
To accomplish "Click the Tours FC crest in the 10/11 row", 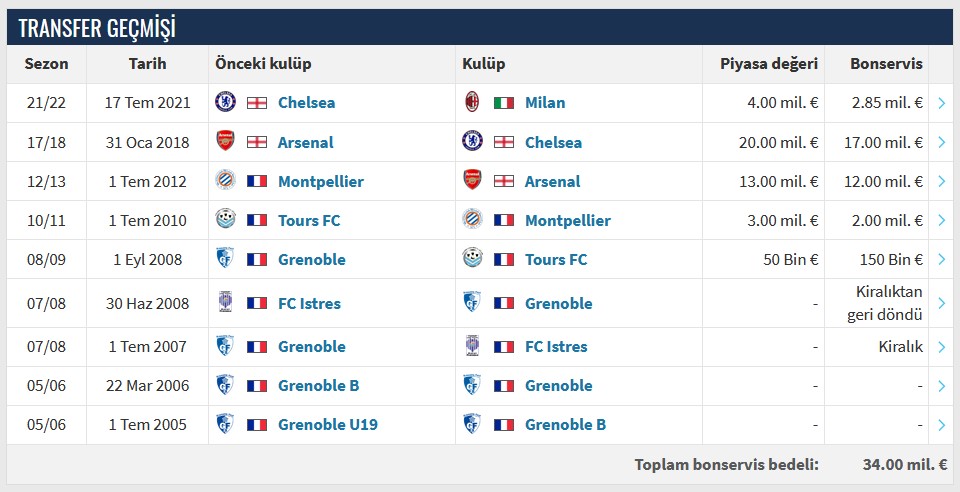I will point(225,220).
